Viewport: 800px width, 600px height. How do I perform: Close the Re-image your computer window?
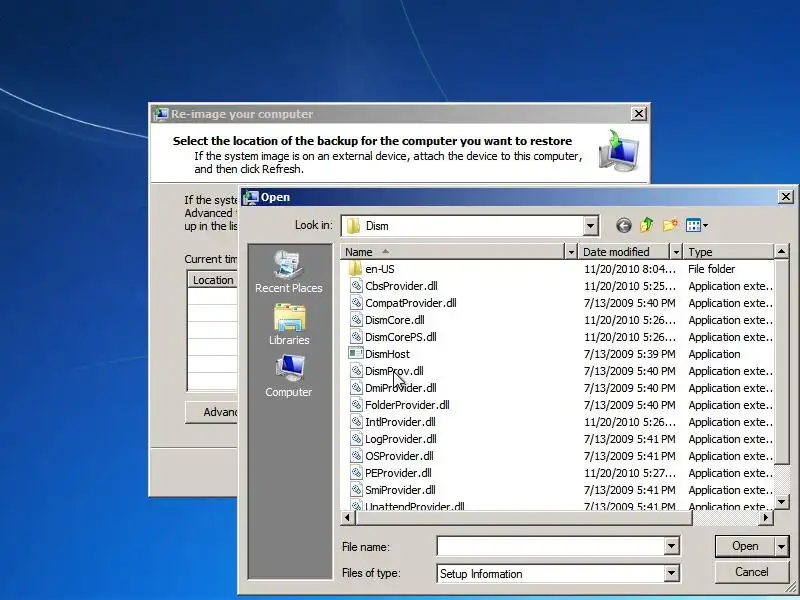pos(638,114)
